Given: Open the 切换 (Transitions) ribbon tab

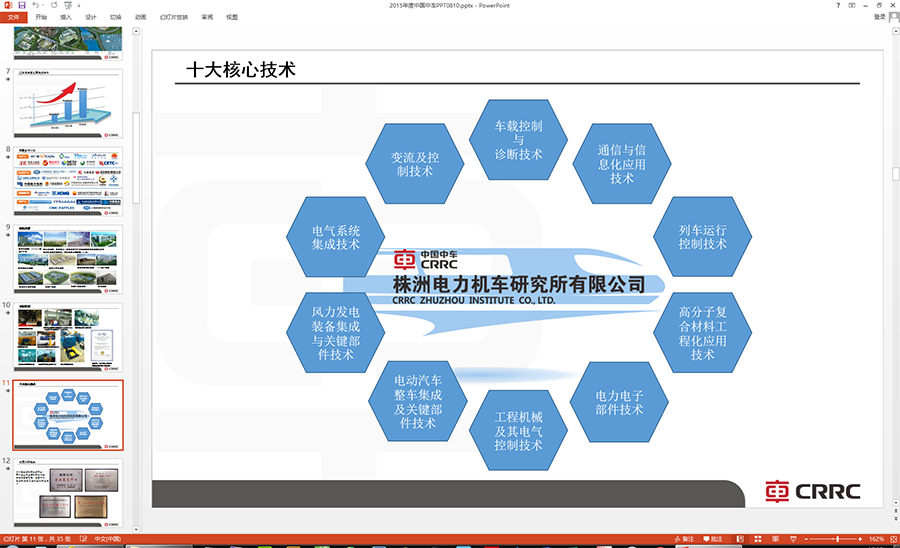Looking at the screenshot, I should point(116,17).
